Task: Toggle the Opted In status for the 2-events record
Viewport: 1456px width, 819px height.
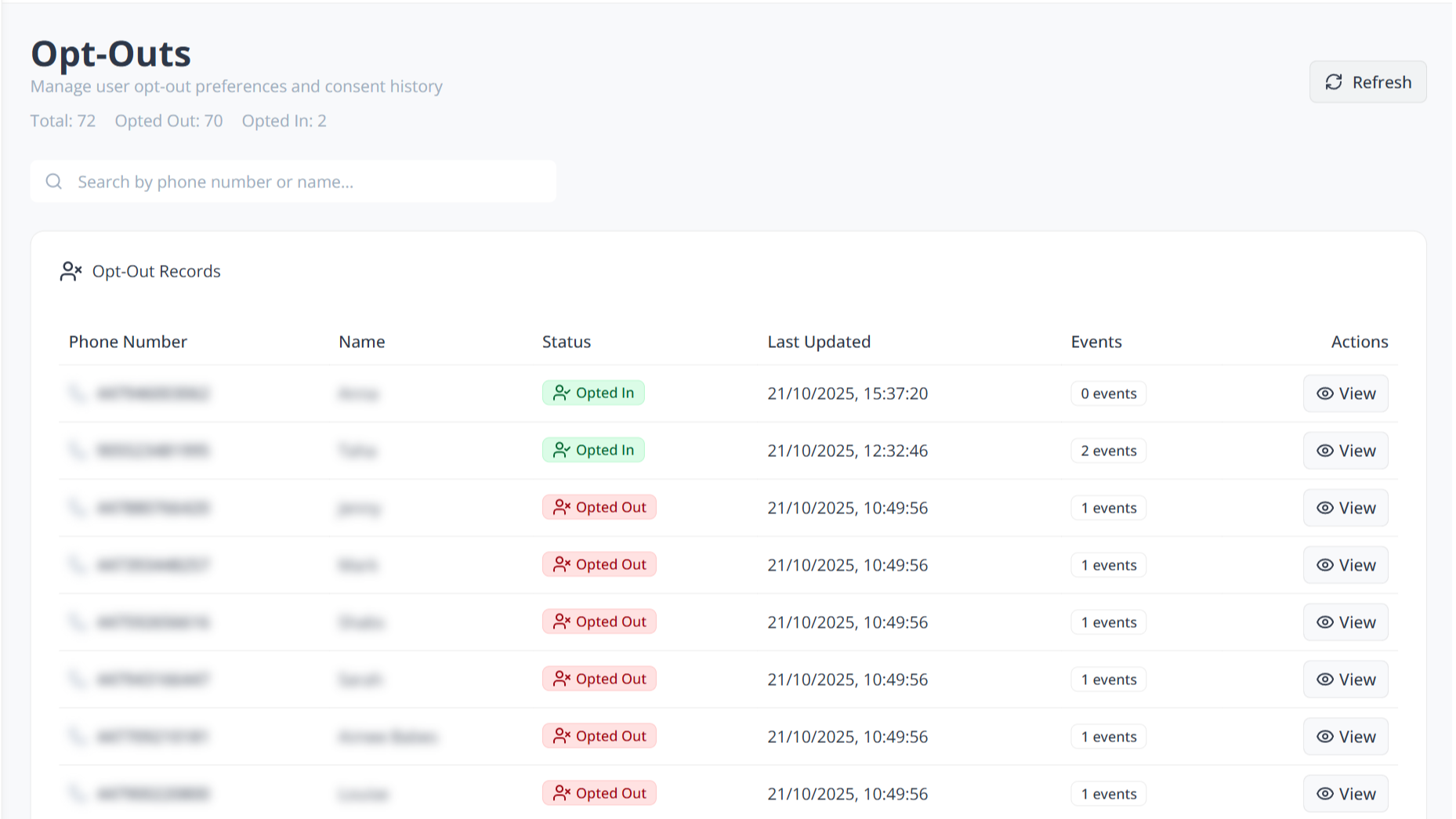Action: pyautogui.click(x=593, y=450)
